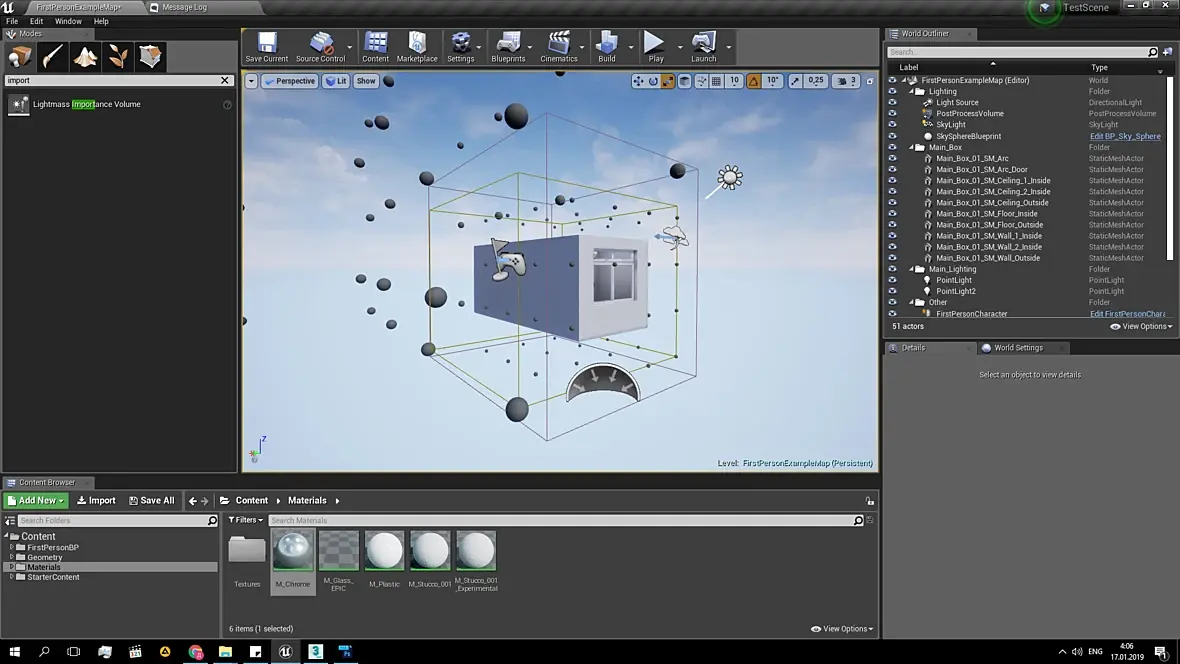Click the Blueprints toolbar icon
Image resolution: width=1180 pixels, height=664 pixels.
click(508, 46)
